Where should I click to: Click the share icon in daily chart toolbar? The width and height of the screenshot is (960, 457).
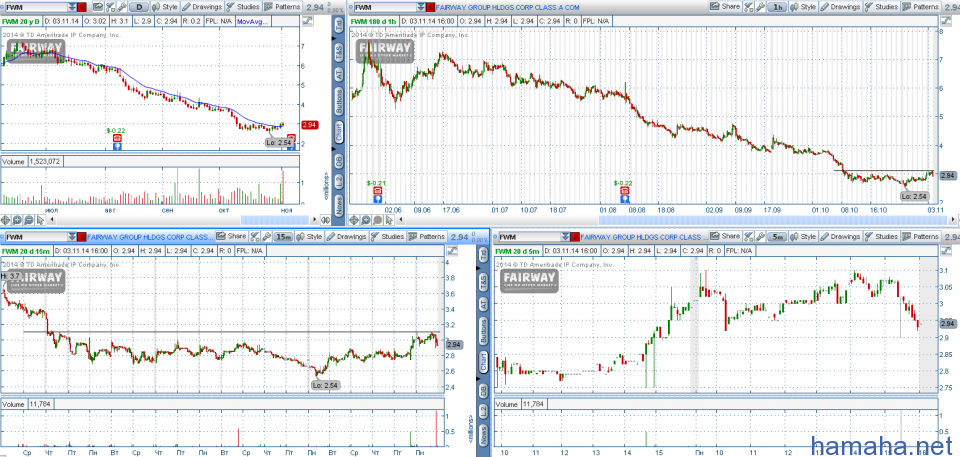coord(98,7)
